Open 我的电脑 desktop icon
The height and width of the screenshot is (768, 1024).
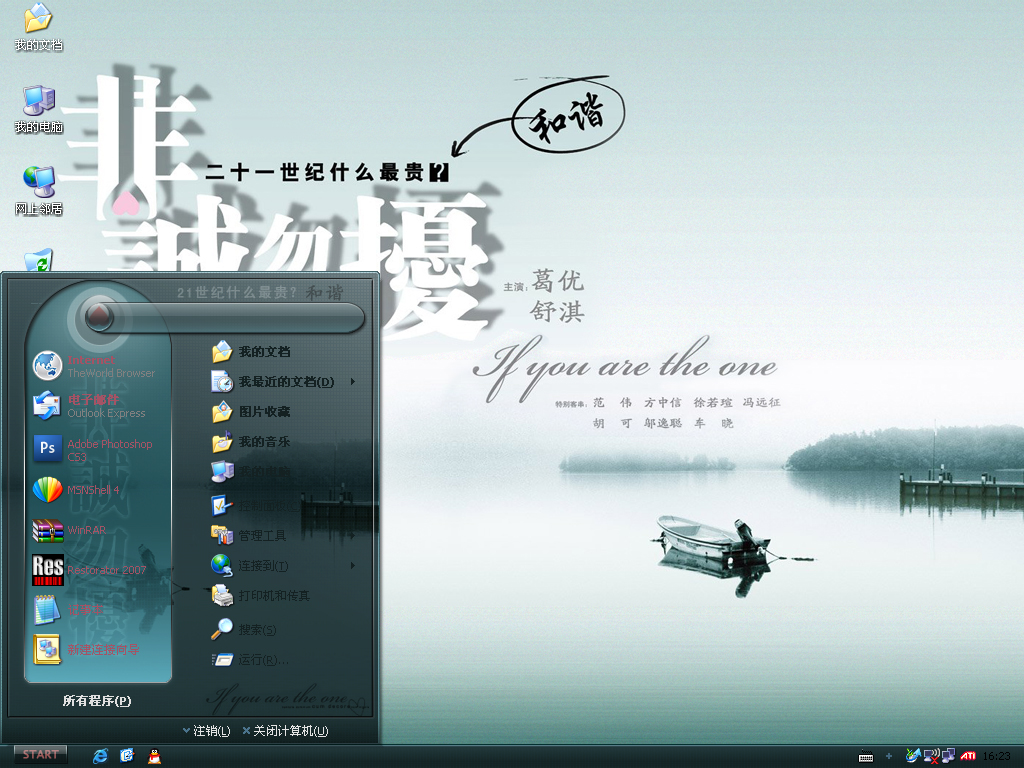click(39, 109)
